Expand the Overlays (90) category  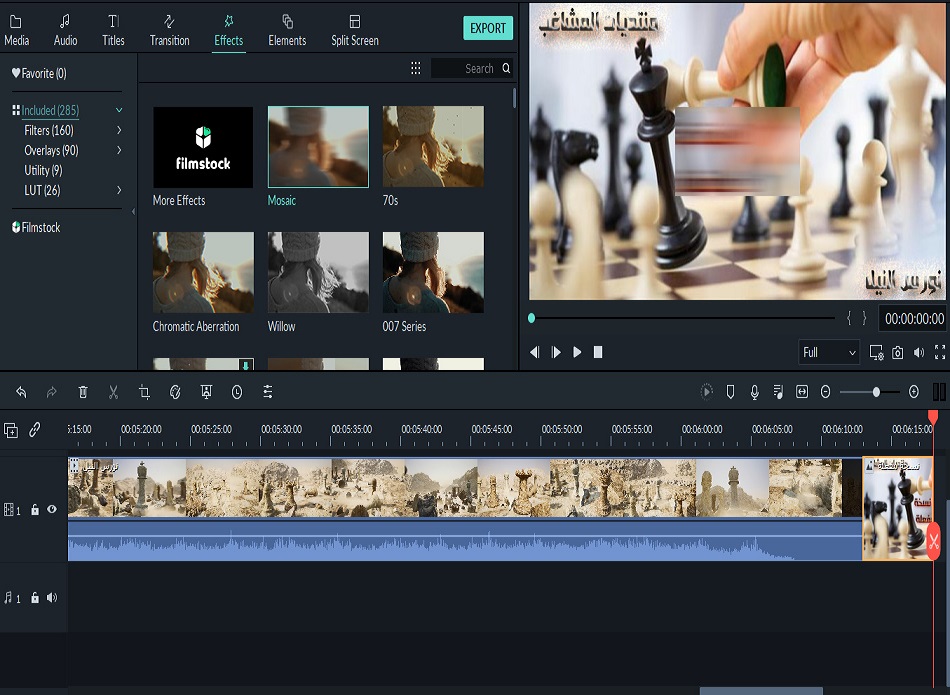tap(119, 150)
